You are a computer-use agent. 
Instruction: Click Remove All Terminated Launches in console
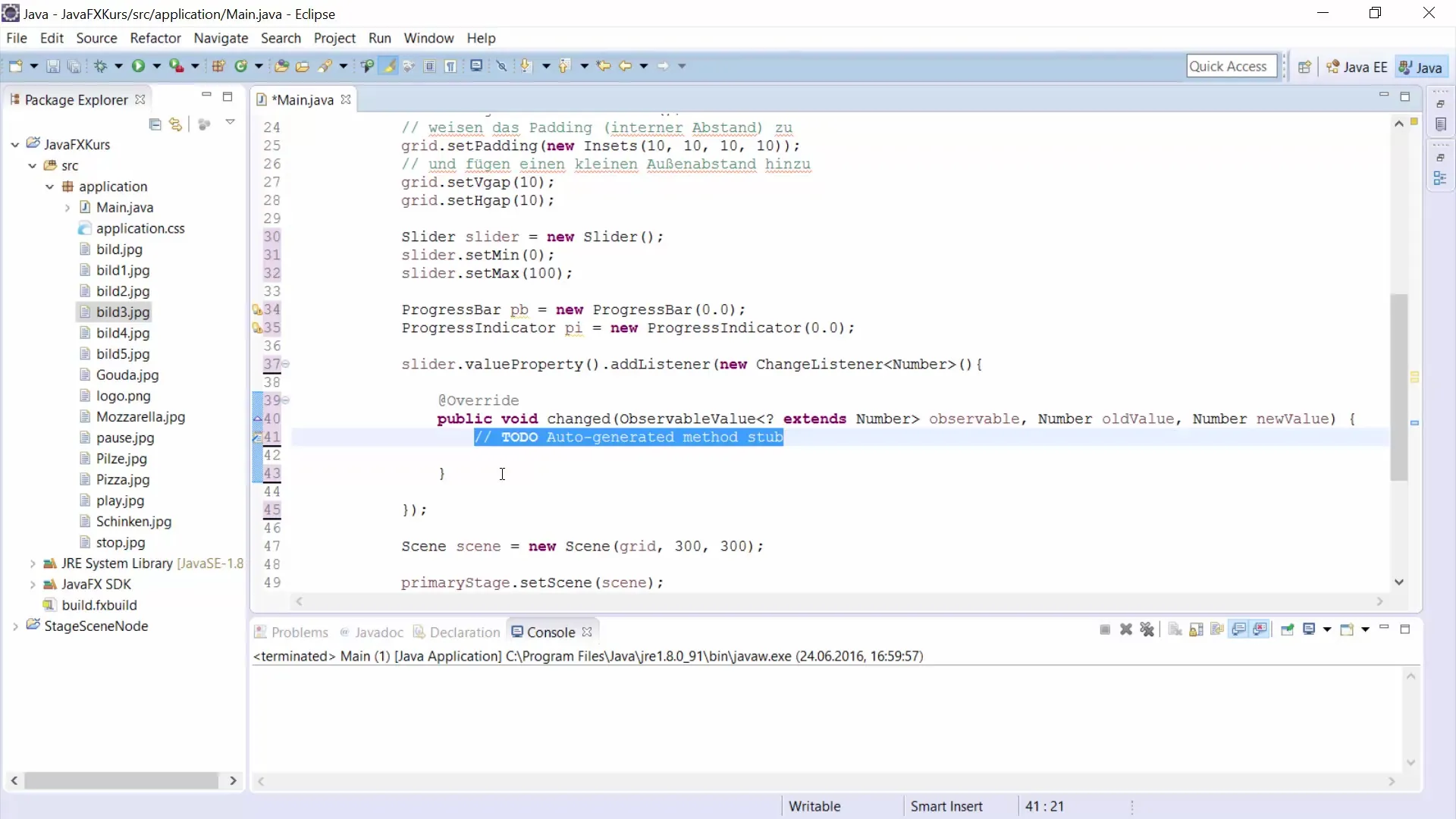coord(1147,630)
